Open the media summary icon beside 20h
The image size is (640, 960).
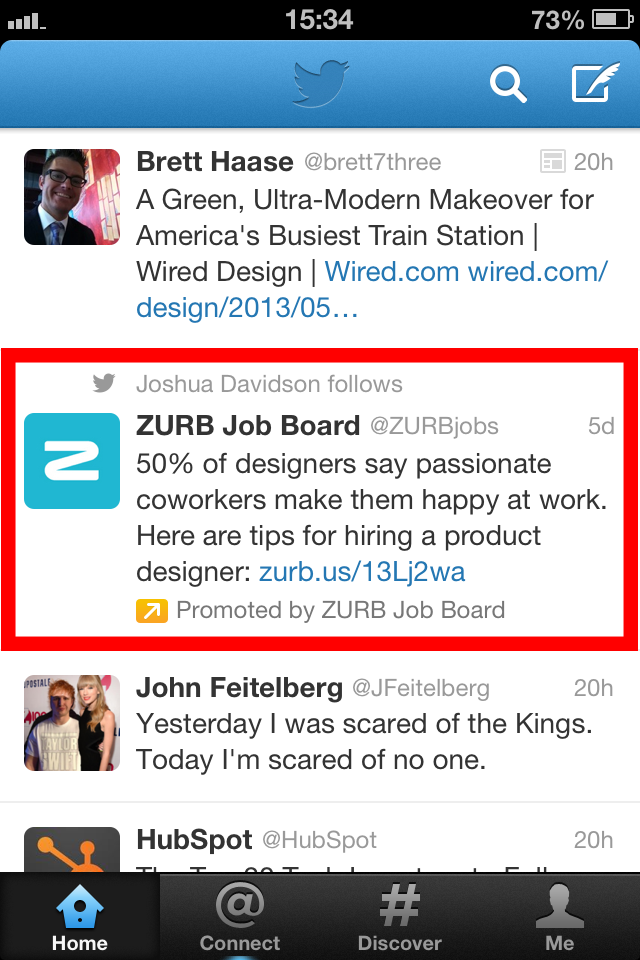552,162
